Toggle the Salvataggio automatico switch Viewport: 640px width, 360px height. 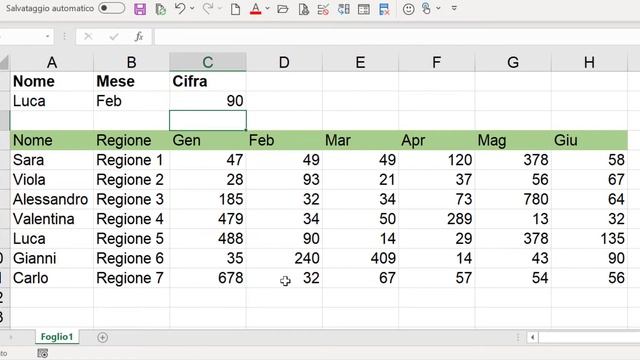(111, 8)
